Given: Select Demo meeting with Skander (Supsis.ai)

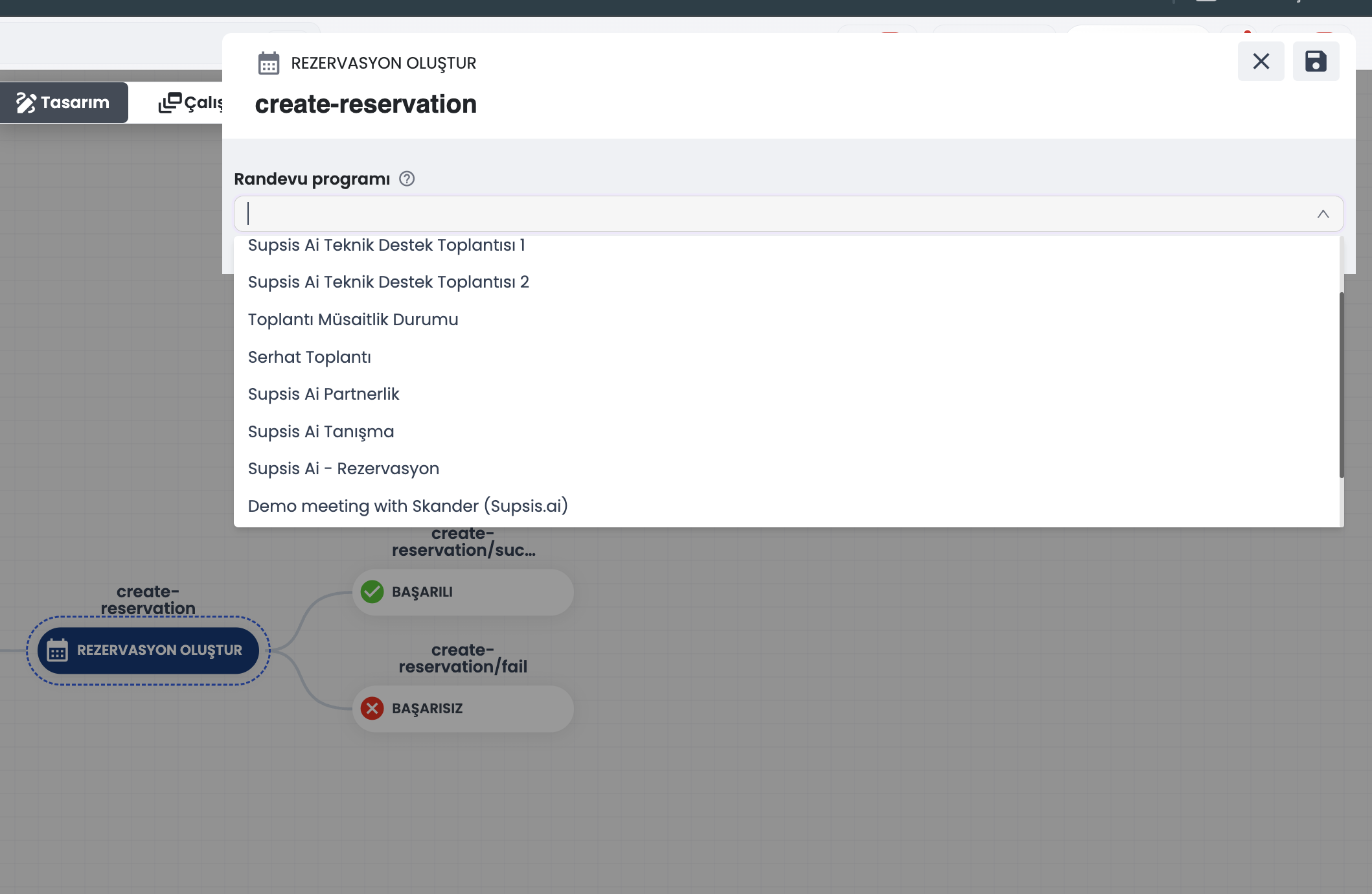Looking at the screenshot, I should (x=786, y=506).
